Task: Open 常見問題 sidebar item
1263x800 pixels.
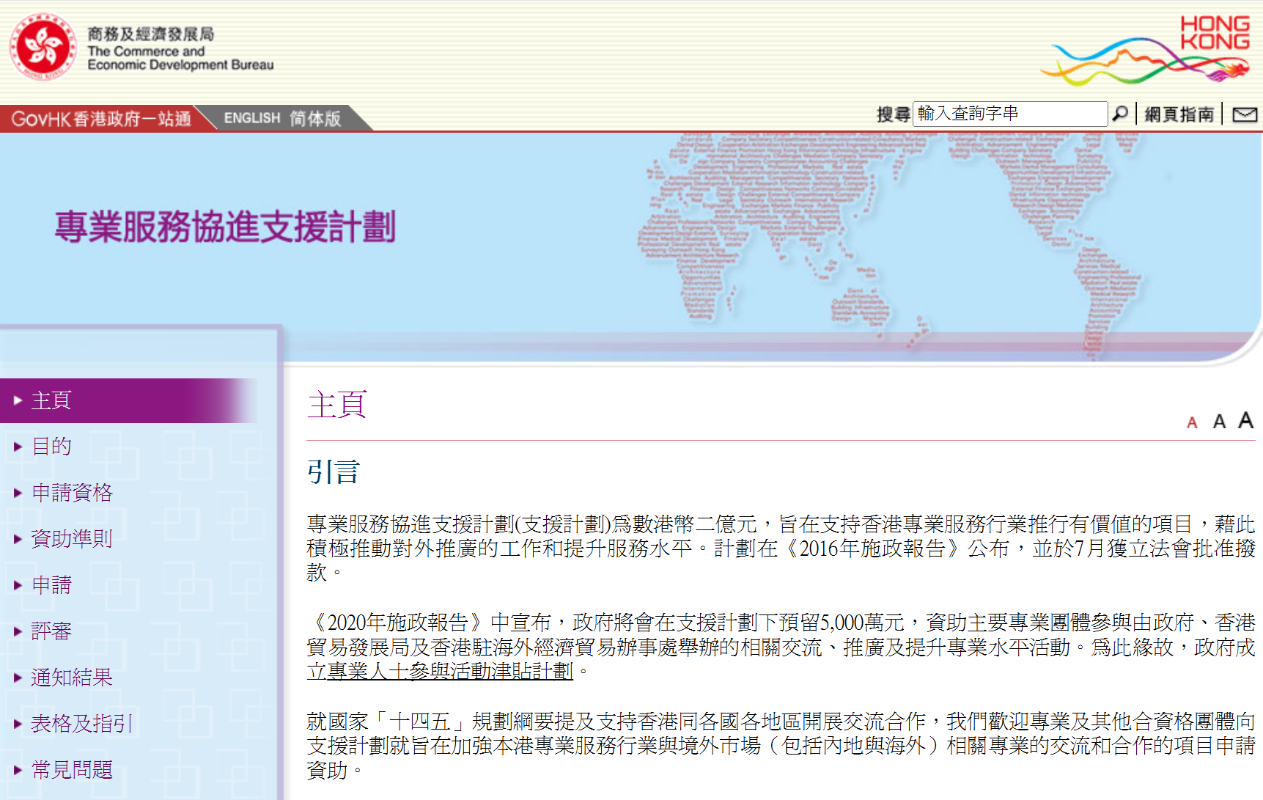Action: click(71, 769)
